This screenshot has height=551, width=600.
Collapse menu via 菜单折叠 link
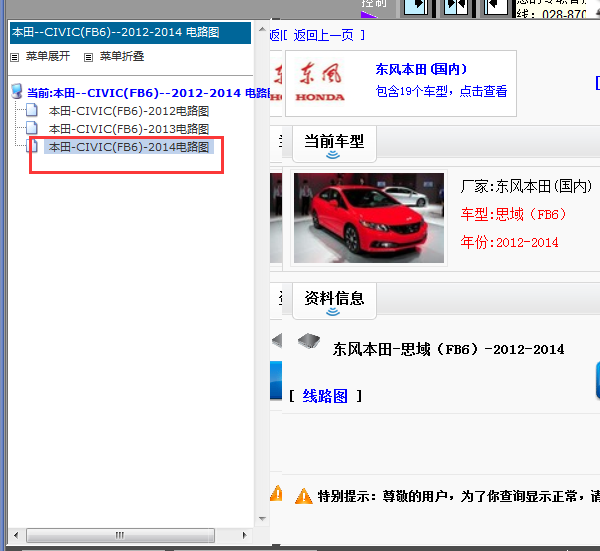122,57
